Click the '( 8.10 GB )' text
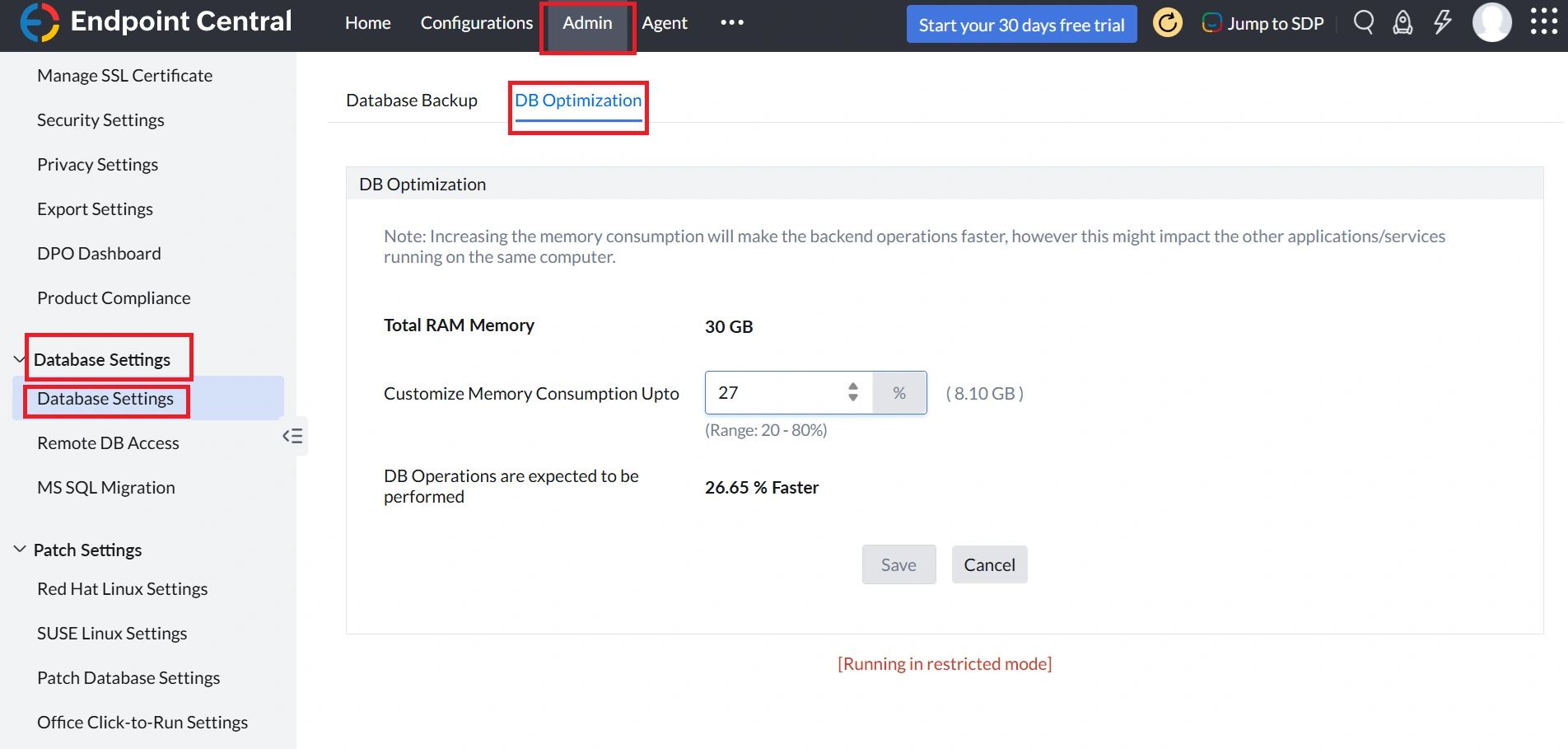Image resolution: width=1568 pixels, height=749 pixels. pos(985,393)
